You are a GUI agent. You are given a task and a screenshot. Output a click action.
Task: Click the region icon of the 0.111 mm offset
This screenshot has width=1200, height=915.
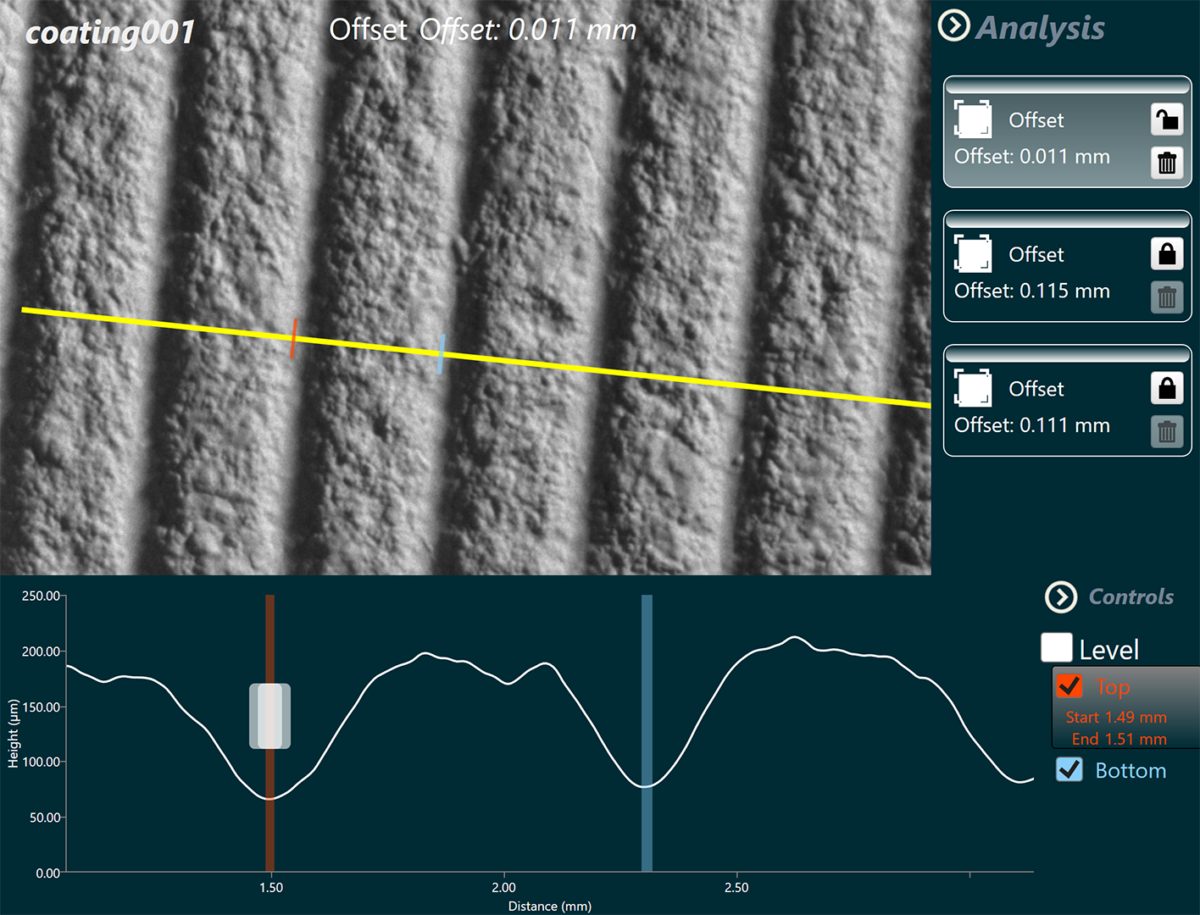click(974, 388)
